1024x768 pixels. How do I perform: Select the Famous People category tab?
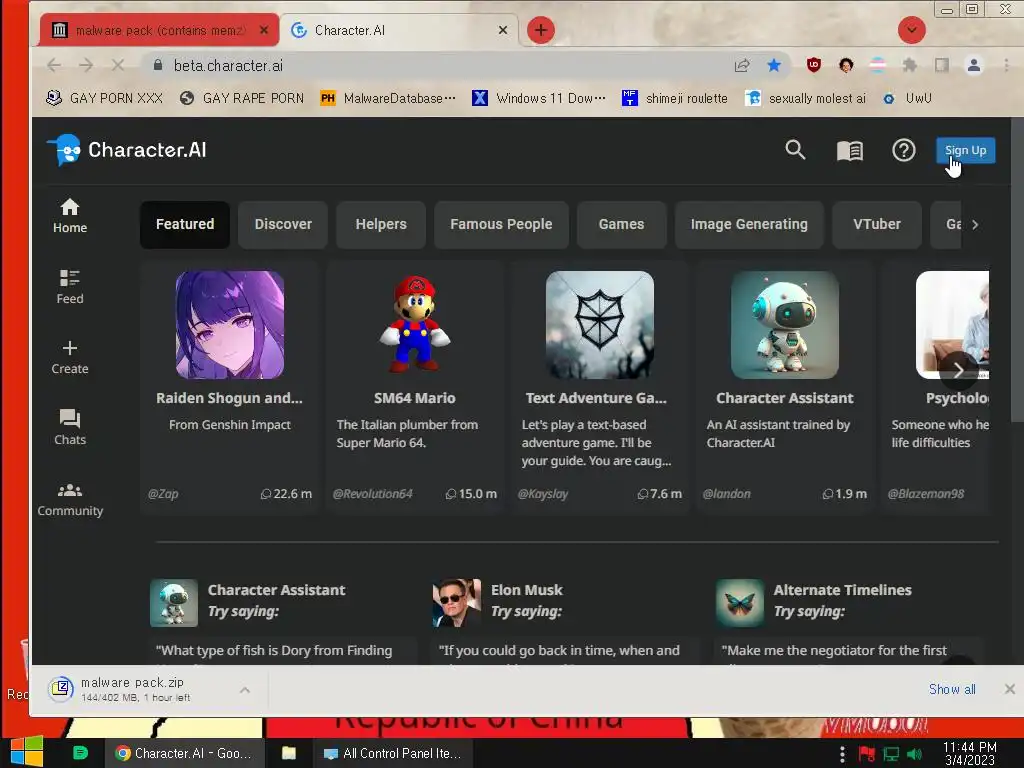(x=501, y=224)
